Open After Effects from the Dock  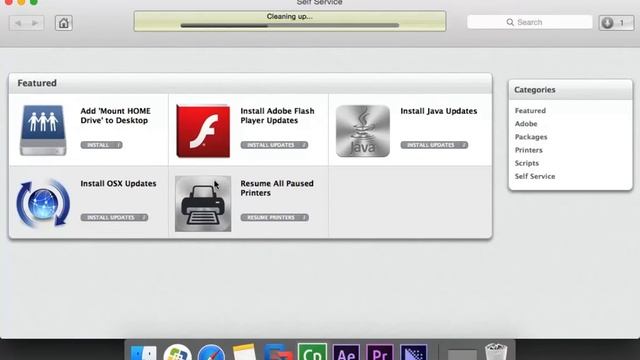[346, 353]
